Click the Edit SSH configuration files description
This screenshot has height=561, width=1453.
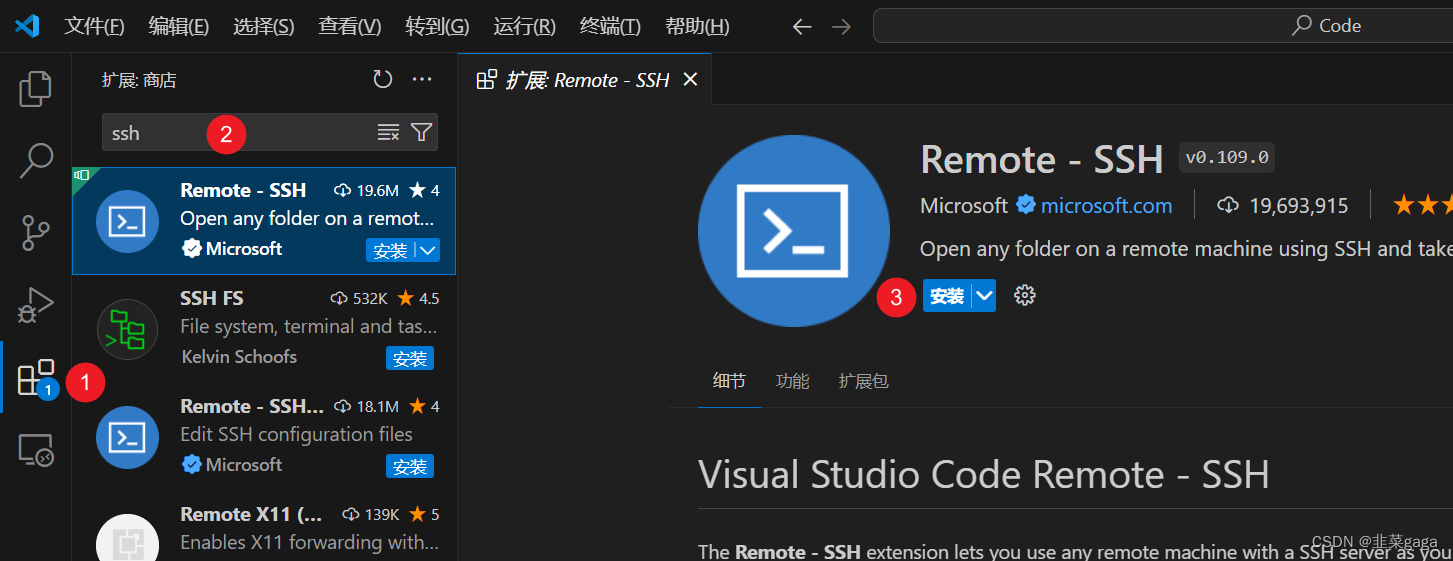pos(296,434)
